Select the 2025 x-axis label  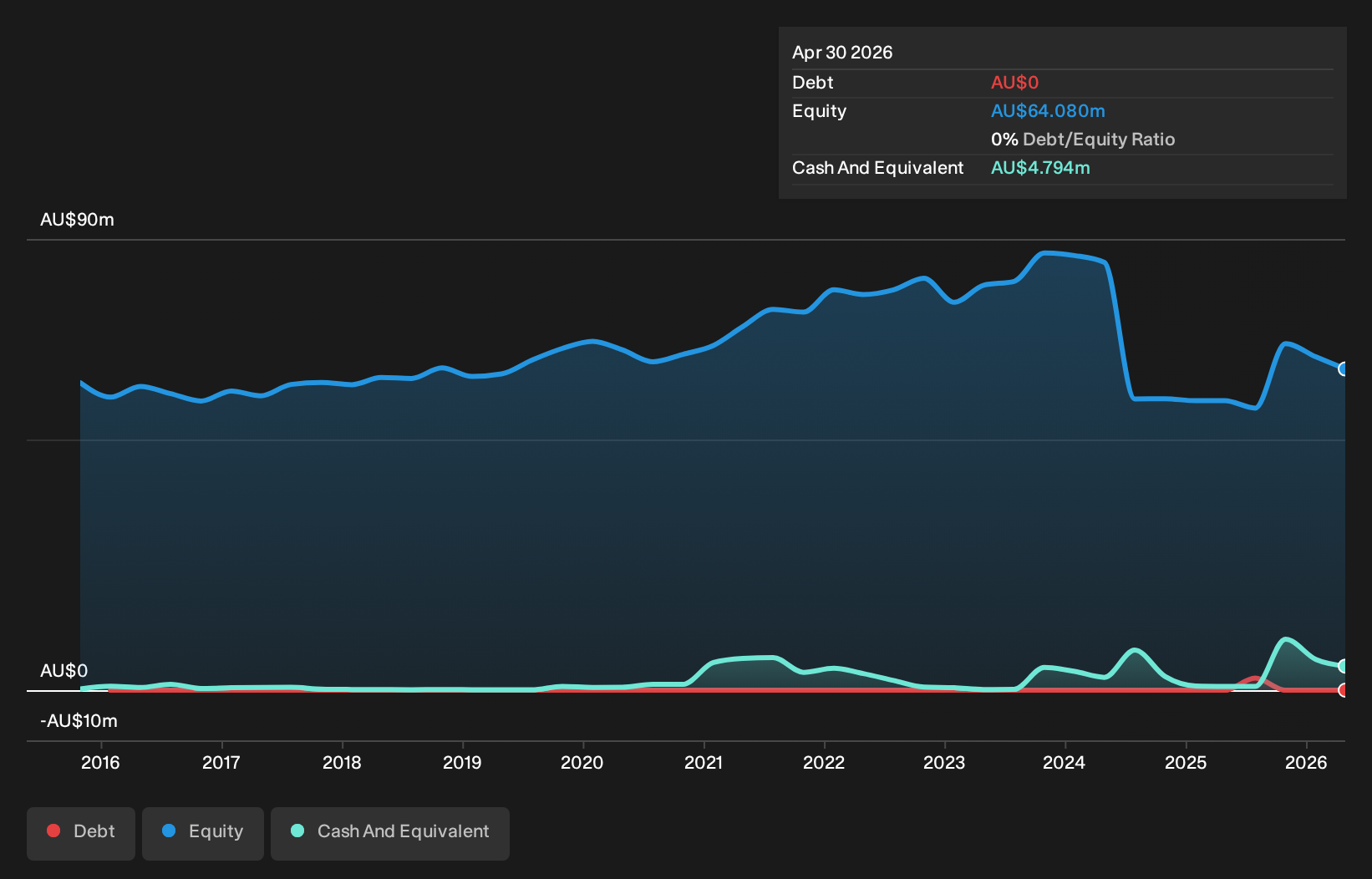[x=1186, y=762]
